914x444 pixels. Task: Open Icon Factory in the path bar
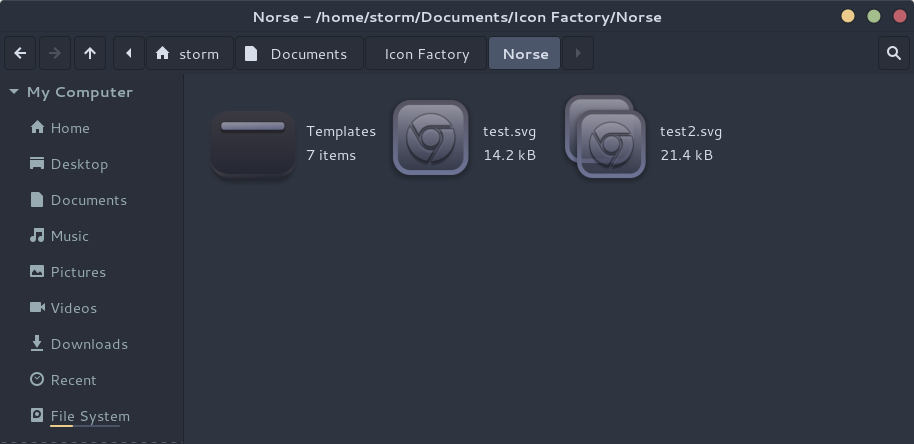426,54
